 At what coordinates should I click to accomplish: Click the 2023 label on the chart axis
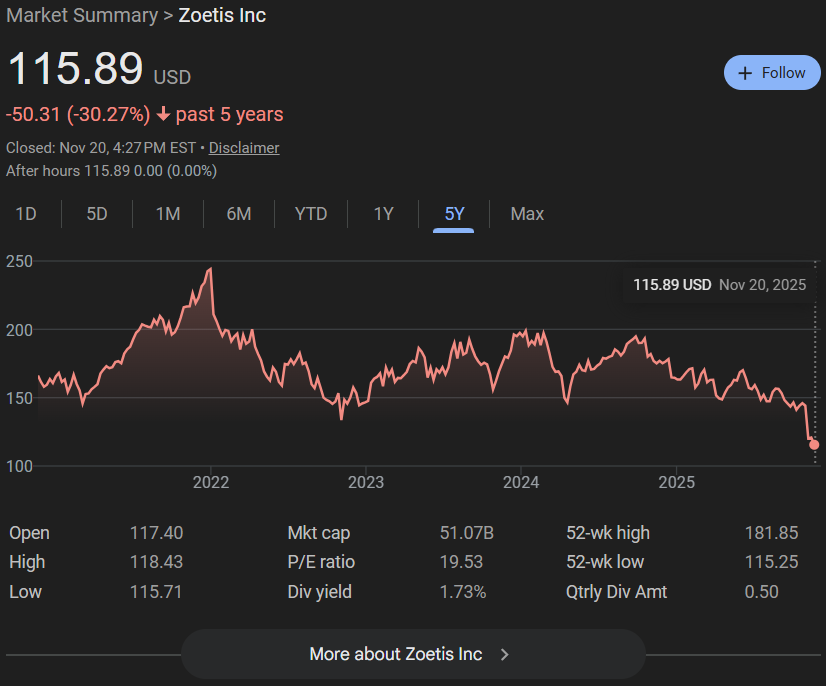point(366,483)
